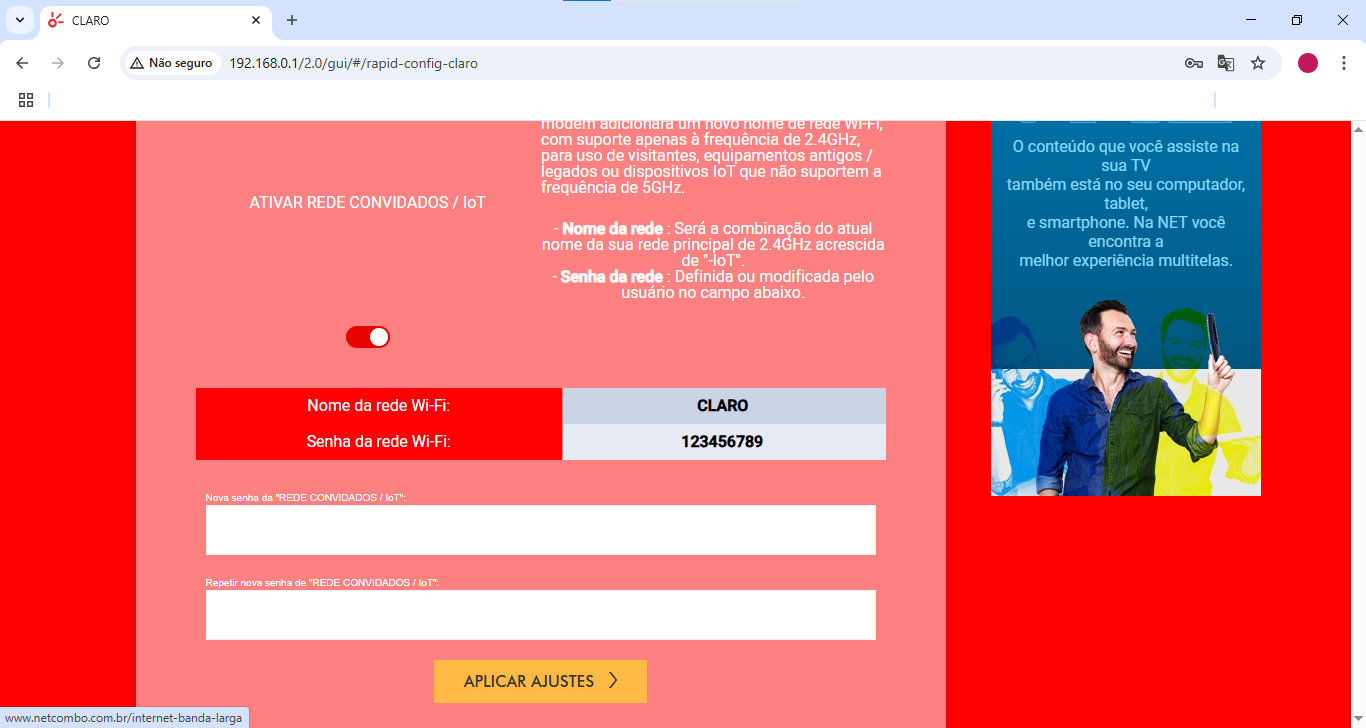1366x728 pixels.
Task: Click the translate page icon
Action: pyautogui.click(x=1225, y=63)
